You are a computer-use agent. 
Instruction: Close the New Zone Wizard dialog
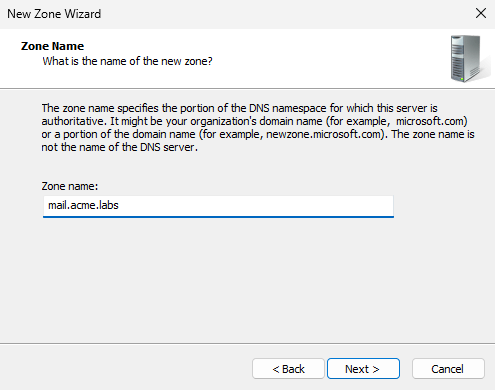click(481, 14)
